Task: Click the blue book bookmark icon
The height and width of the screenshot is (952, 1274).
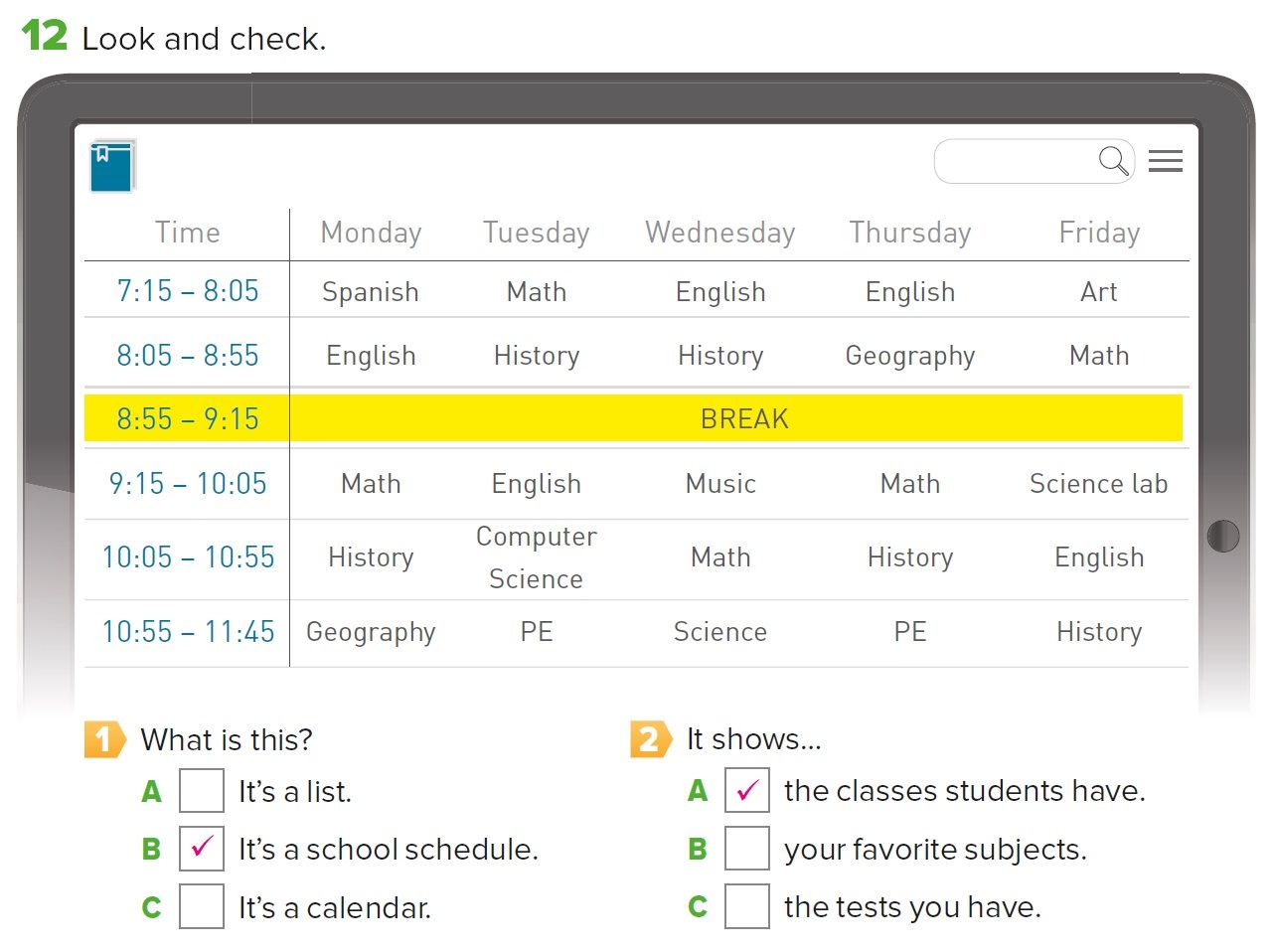Action: (x=111, y=166)
